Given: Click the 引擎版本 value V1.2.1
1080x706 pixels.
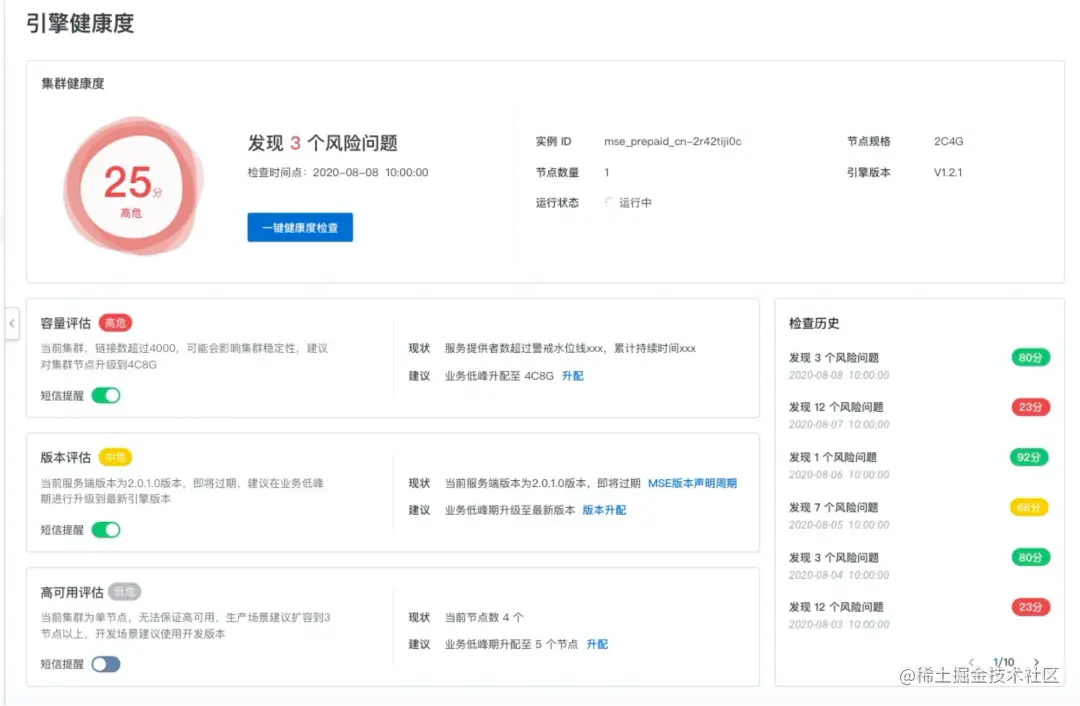Looking at the screenshot, I should coord(948,172).
